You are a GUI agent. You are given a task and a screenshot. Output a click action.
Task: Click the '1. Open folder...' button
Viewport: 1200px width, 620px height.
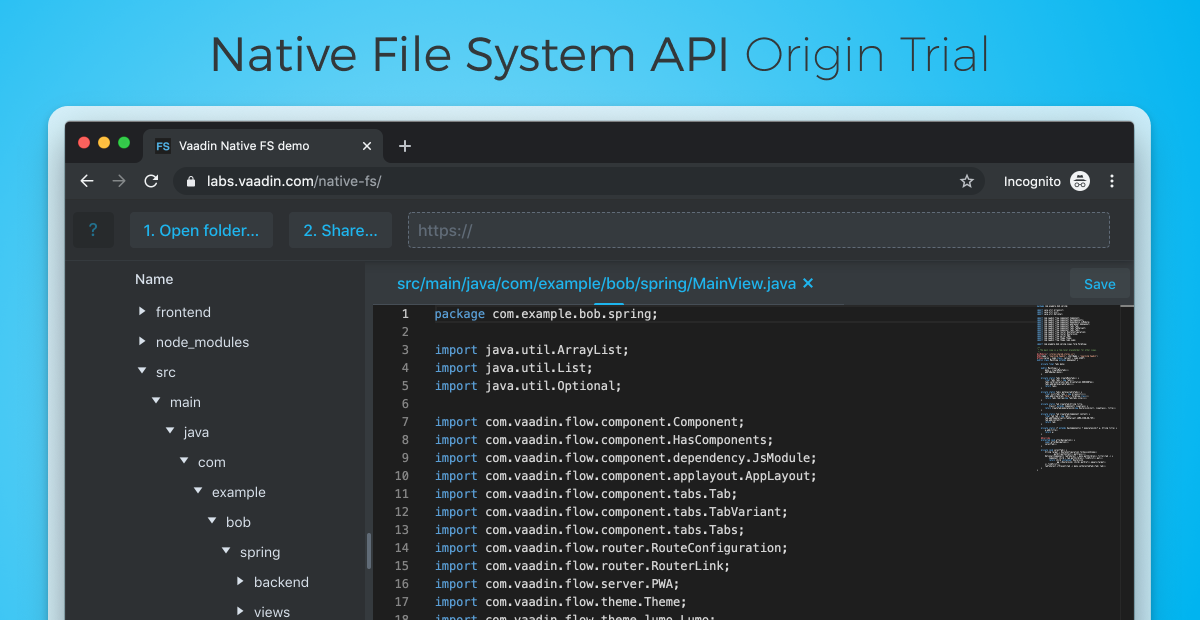click(201, 229)
